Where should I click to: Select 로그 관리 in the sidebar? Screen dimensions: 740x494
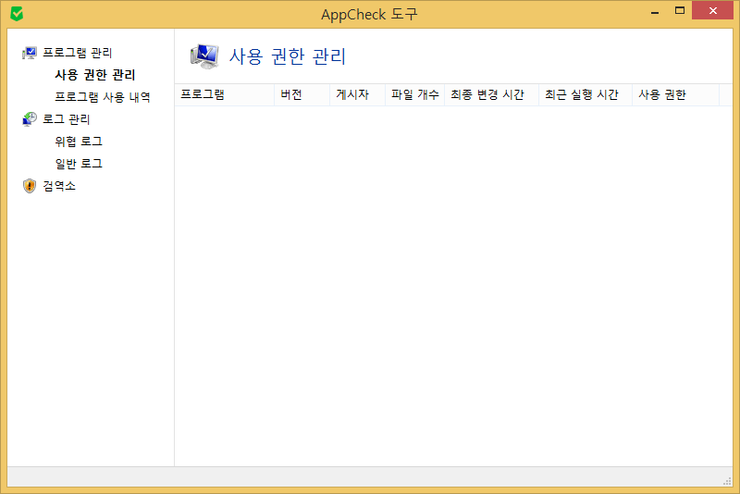click(66, 119)
